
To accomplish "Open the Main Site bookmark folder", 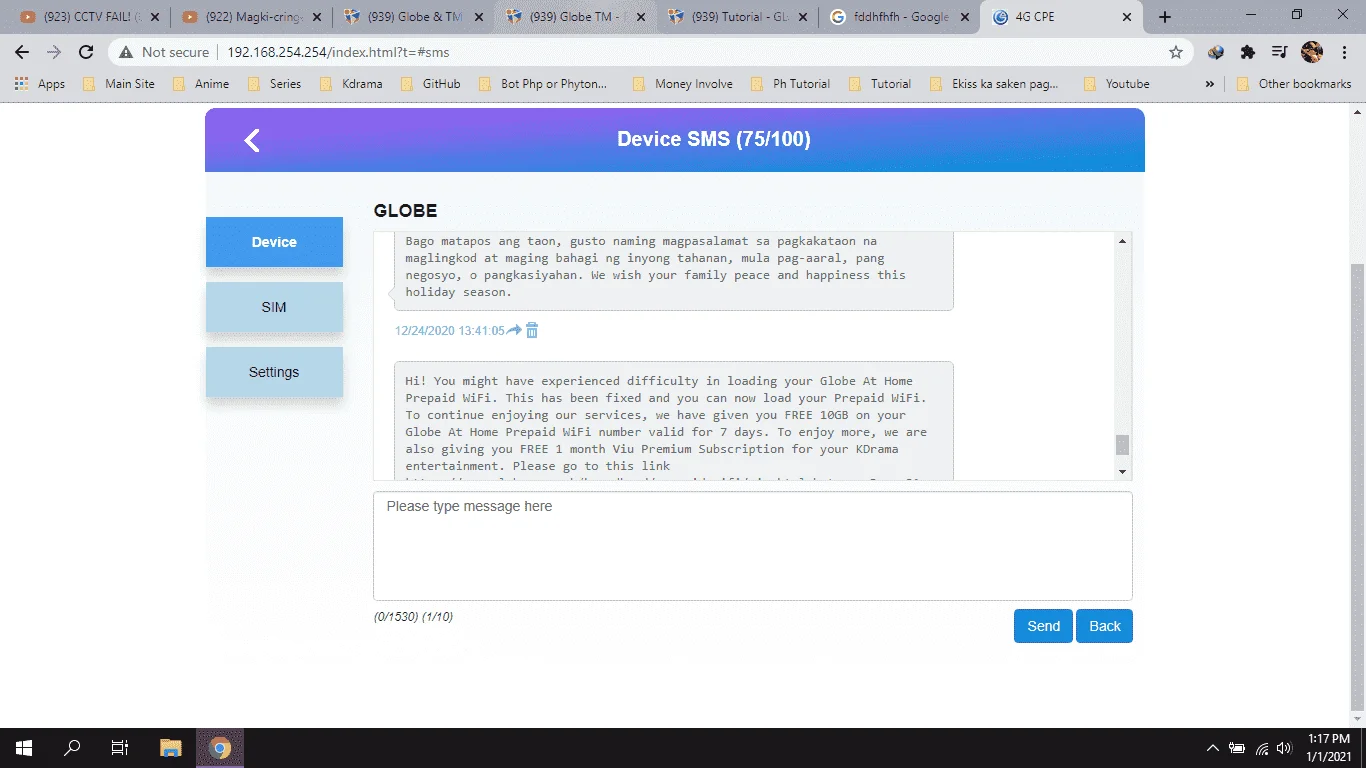I will point(118,84).
